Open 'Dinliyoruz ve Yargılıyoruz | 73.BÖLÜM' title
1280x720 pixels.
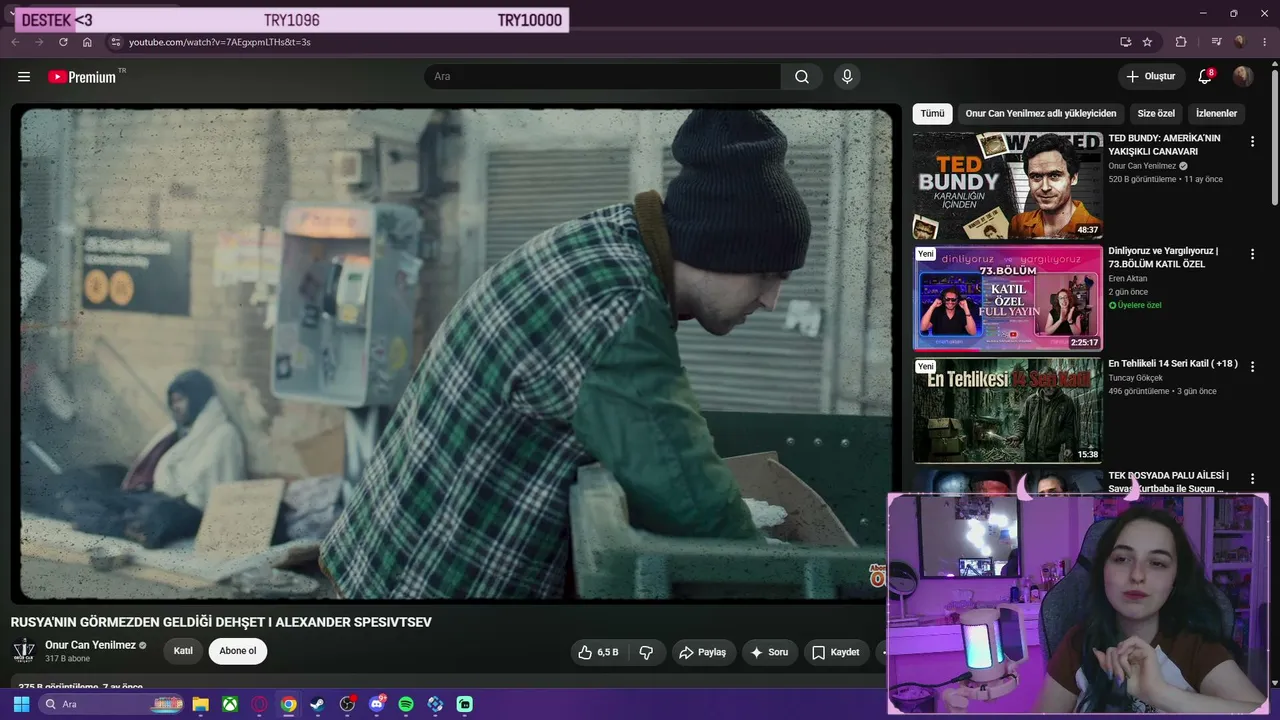click(x=1163, y=257)
